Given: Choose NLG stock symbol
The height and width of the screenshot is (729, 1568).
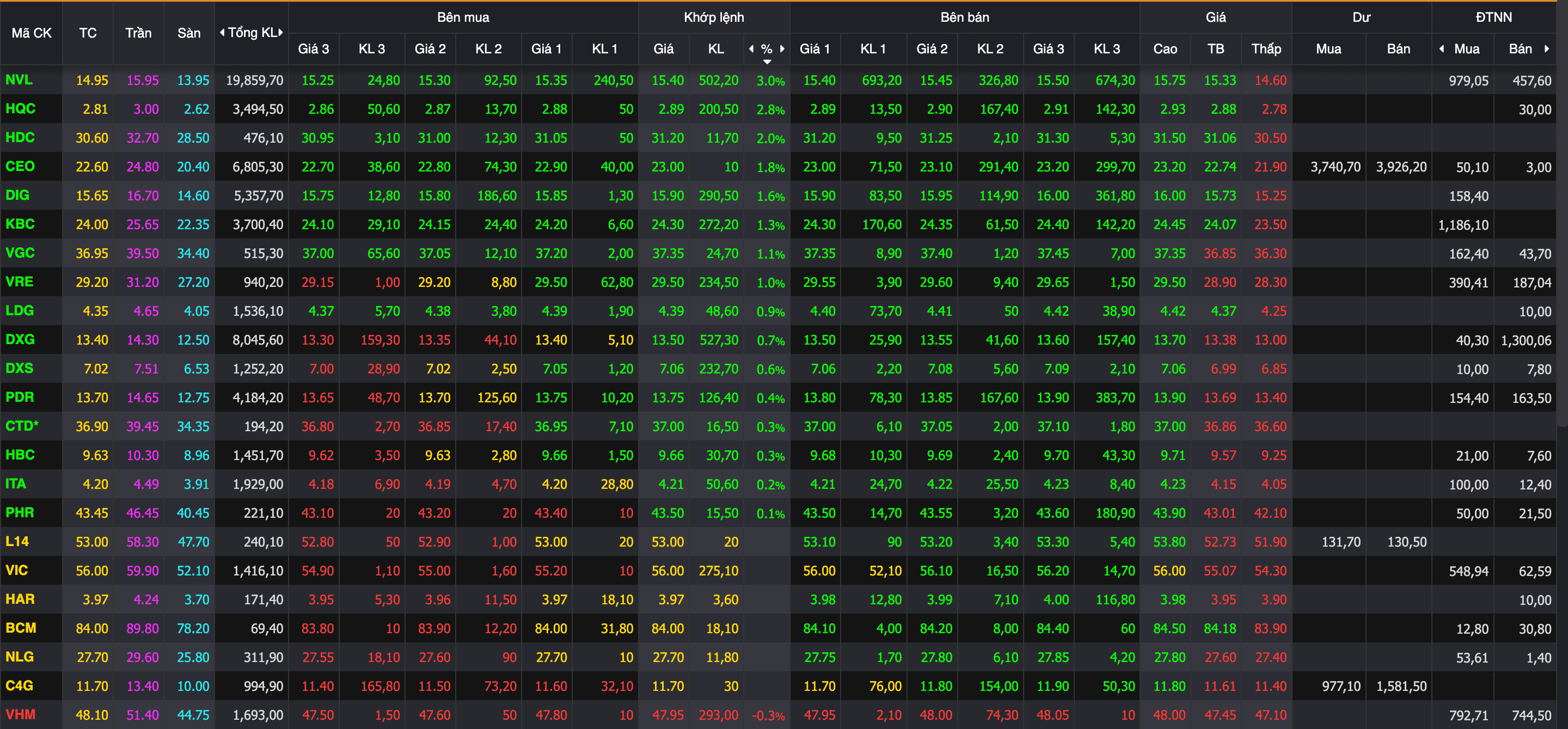Looking at the screenshot, I should point(20,657).
